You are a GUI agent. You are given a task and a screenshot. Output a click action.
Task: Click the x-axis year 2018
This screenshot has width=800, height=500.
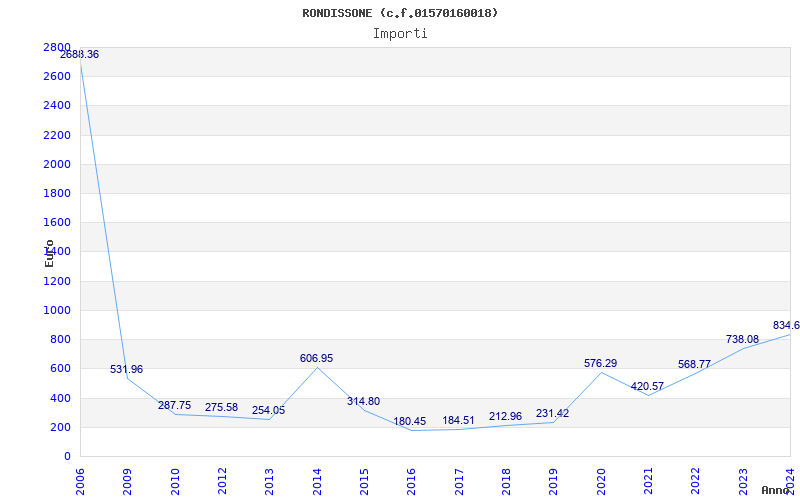pos(507,482)
